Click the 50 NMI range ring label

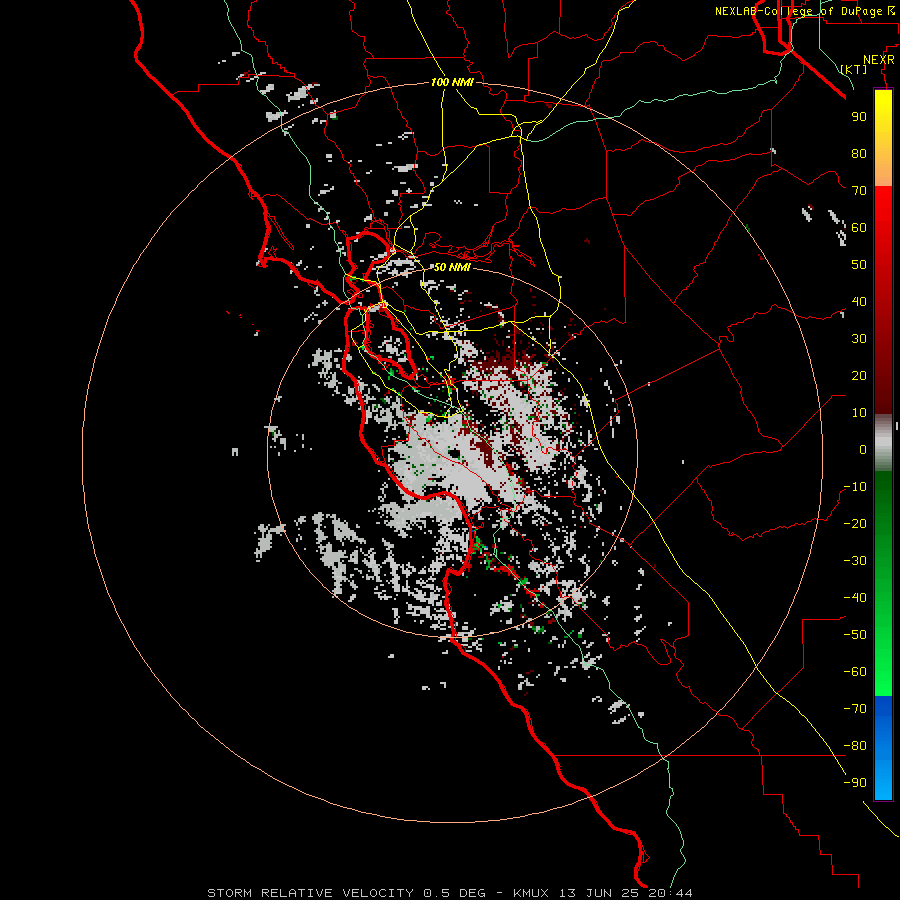tap(452, 267)
